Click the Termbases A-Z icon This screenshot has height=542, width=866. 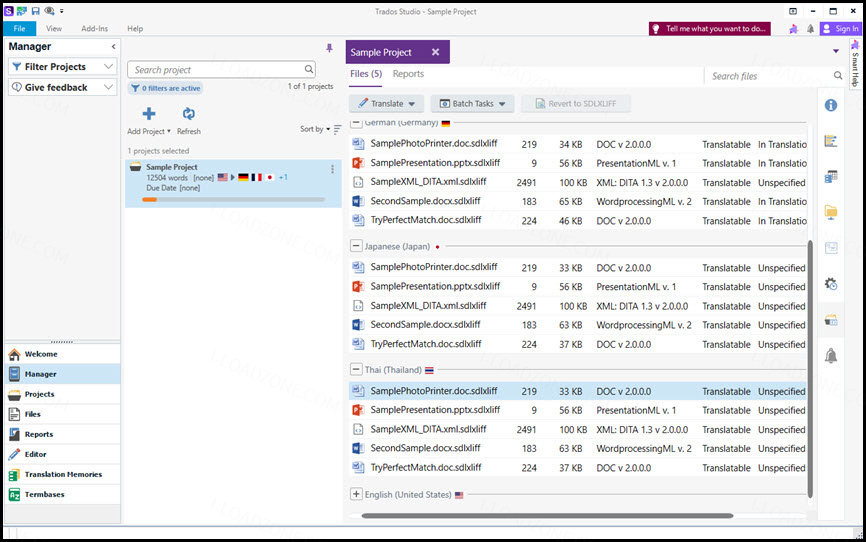tap(14, 494)
